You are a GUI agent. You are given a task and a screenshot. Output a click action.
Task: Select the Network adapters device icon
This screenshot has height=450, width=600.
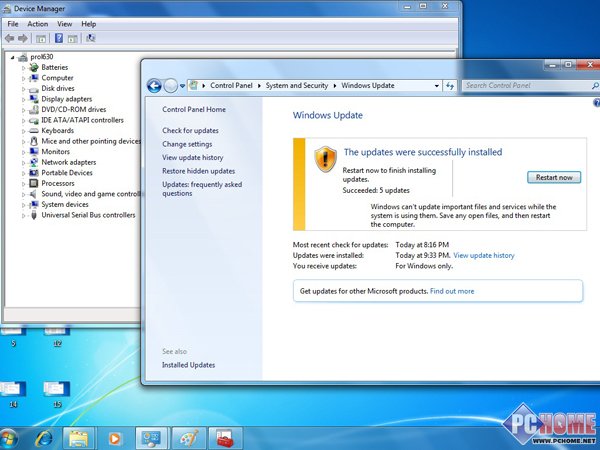tap(34, 162)
